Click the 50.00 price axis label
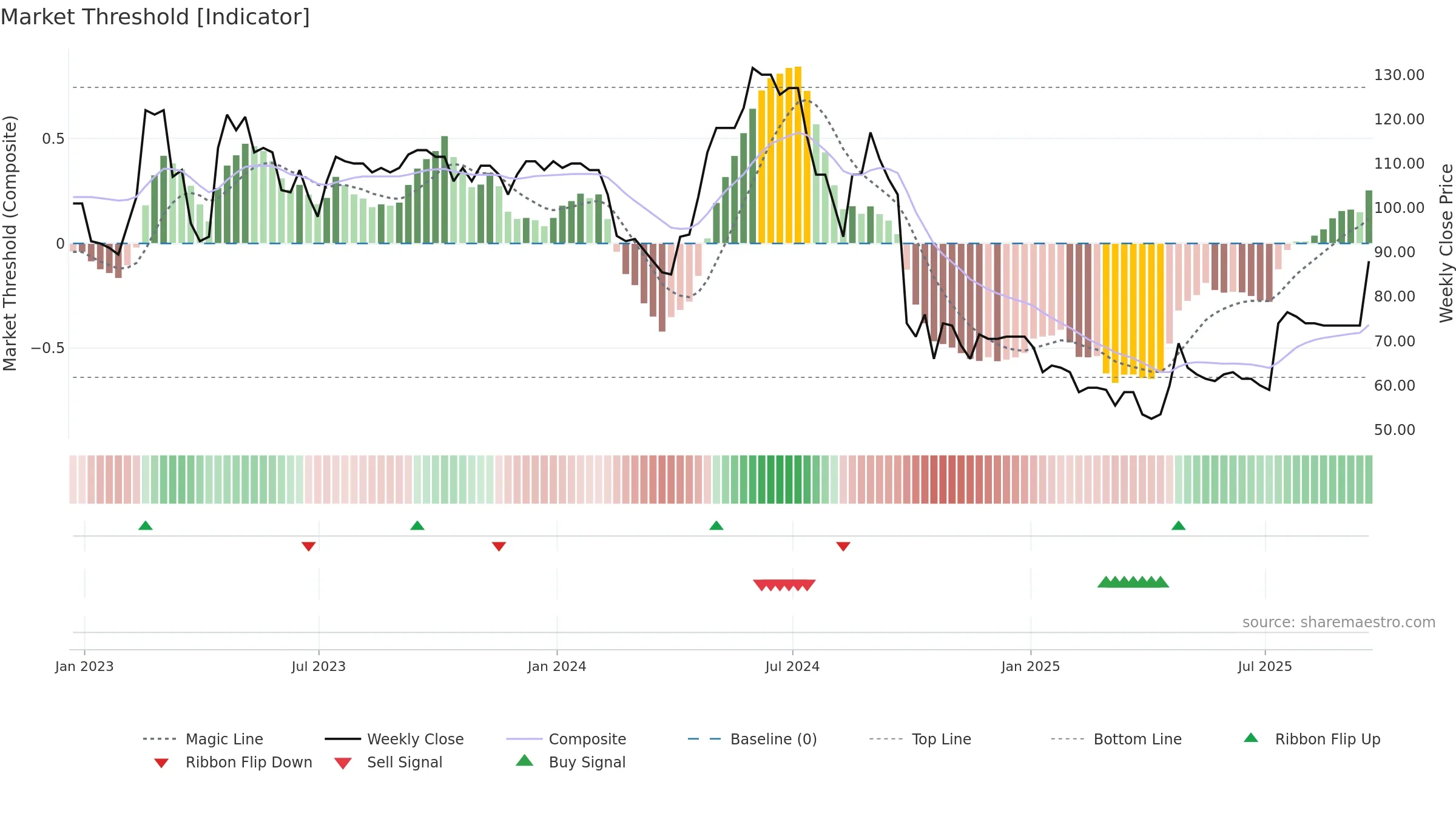Viewport: 1456px width, 819px height. 1395,430
